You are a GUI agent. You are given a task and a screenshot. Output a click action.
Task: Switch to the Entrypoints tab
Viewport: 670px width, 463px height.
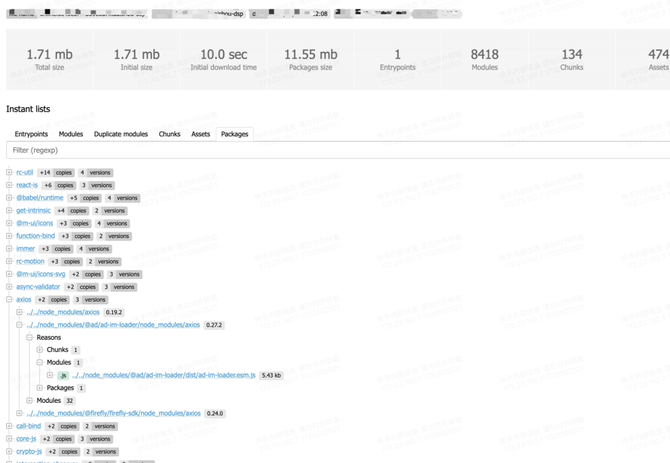coord(31,134)
